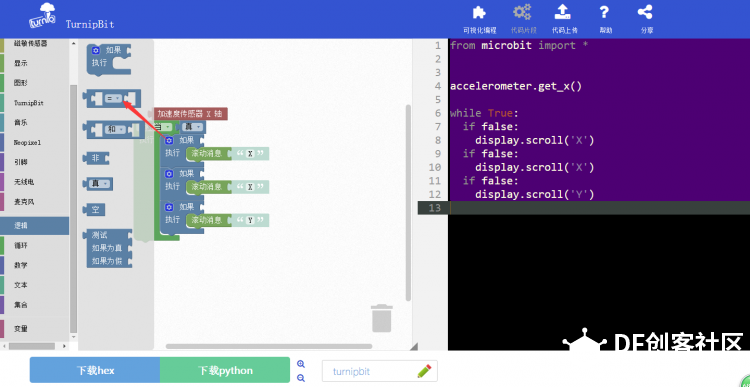Screen dimensions: 750x387
Task: Select the 数学 category
Action: pos(34,265)
